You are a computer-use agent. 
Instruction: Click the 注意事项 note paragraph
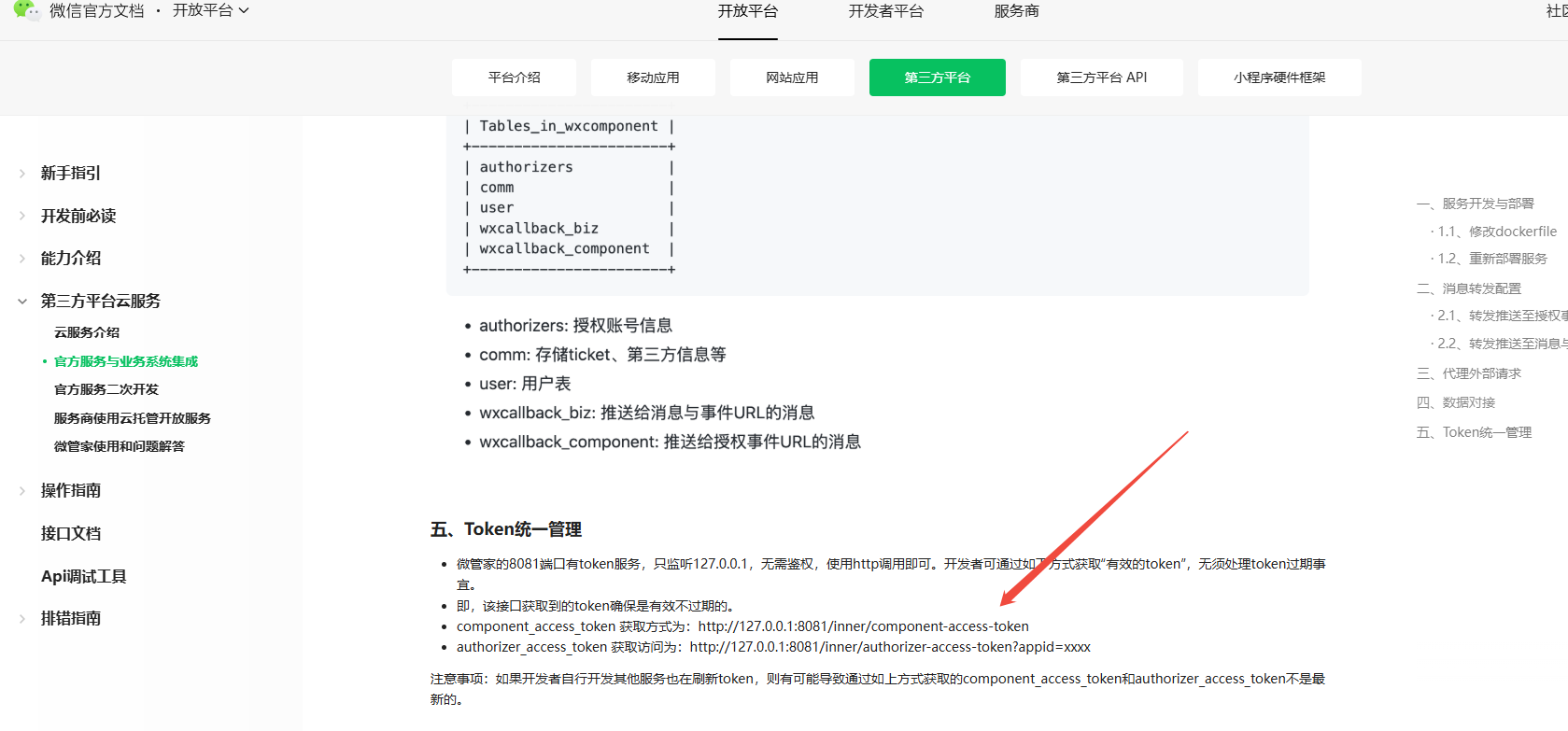pyautogui.click(x=878, y=689)
